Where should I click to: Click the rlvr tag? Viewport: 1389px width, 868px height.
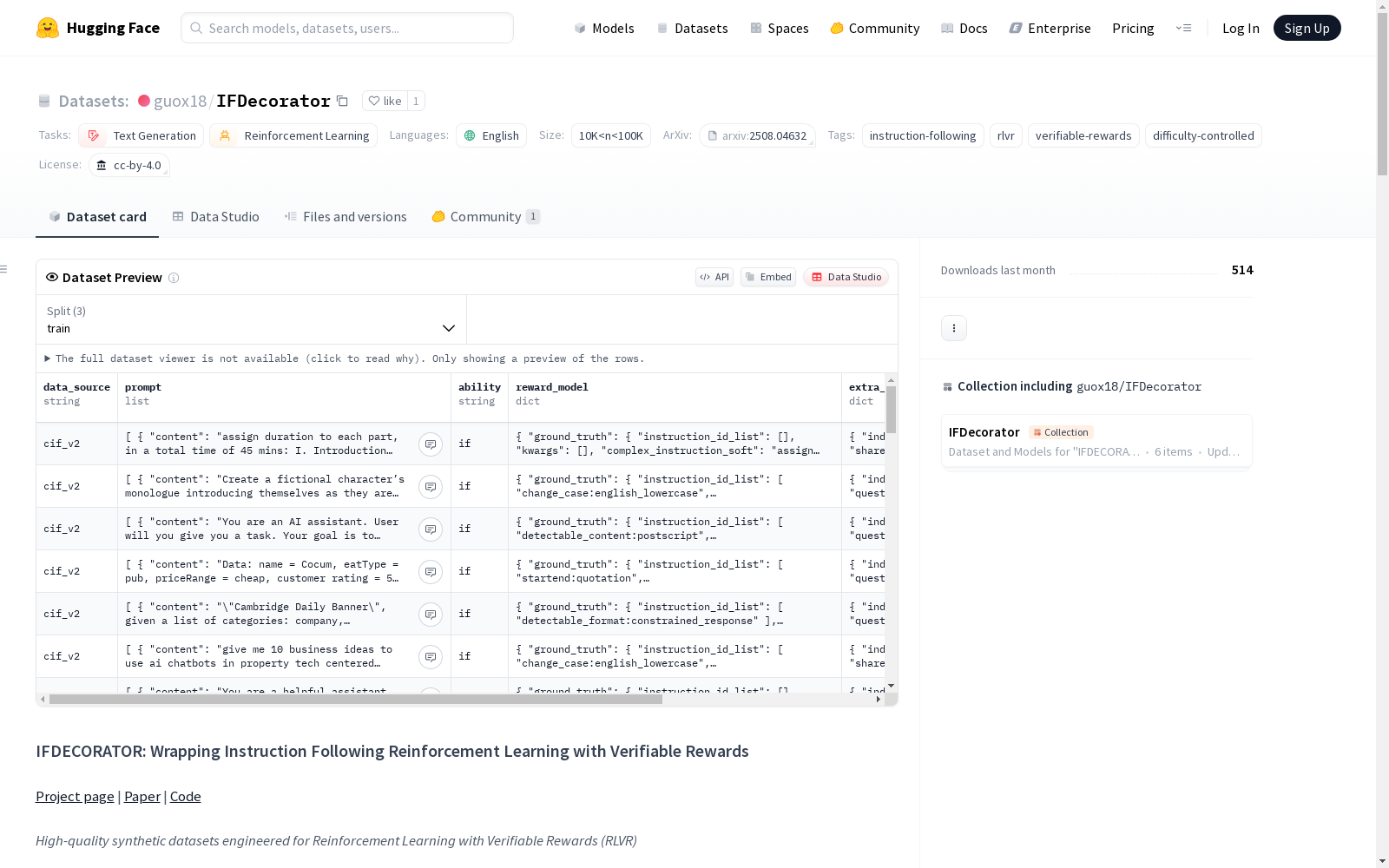[x=1006, y=135]
